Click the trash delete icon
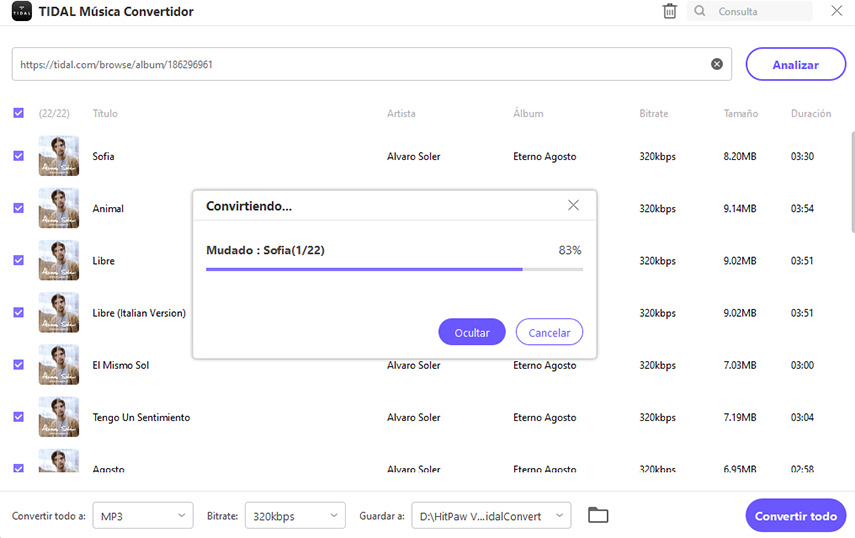The image size is (855, 538). pos(670,11)
